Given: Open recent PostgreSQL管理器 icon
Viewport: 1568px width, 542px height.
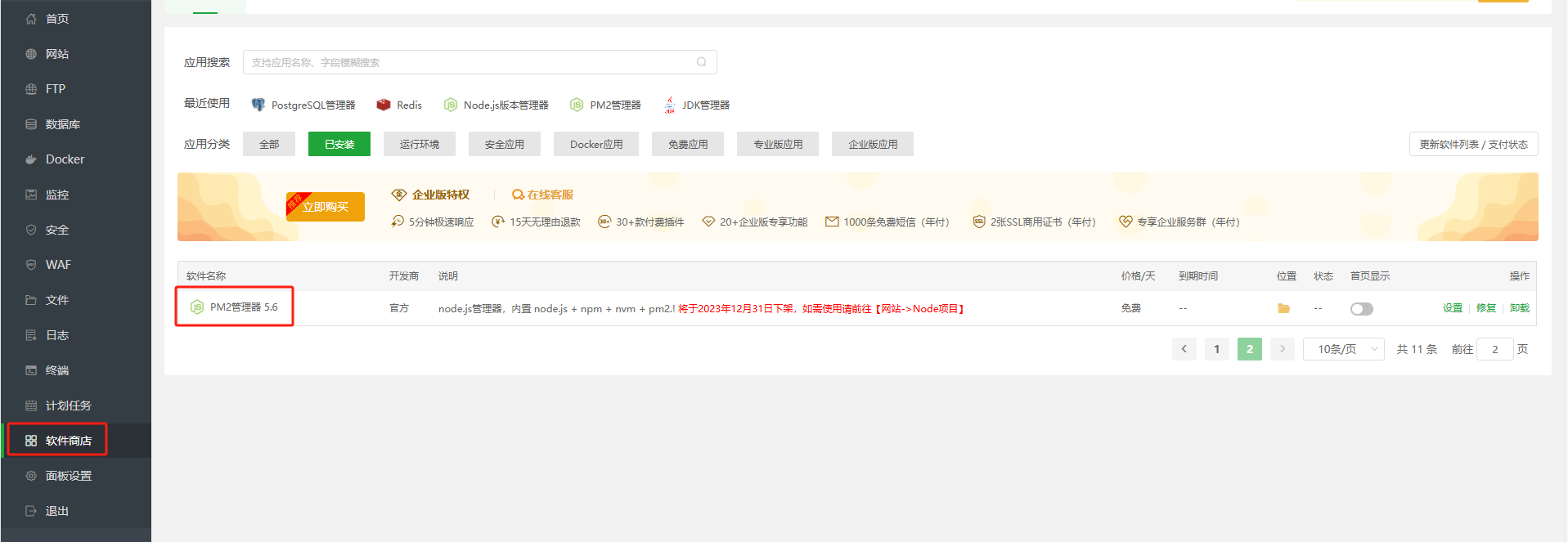Looking at the screenshot, I should click(x=258, y=105).
